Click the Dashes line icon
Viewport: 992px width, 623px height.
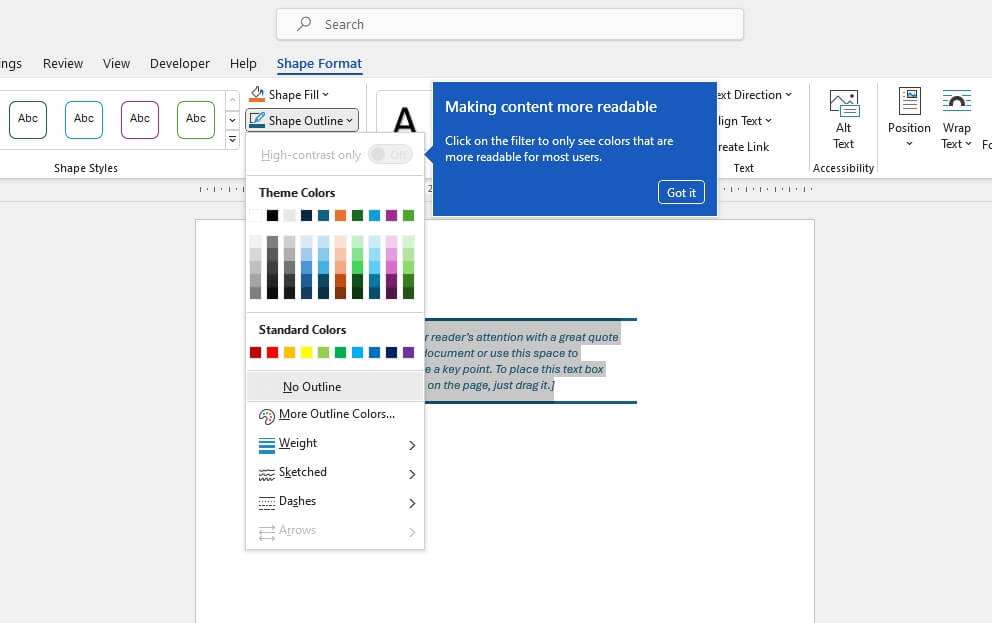pos(266,502)
